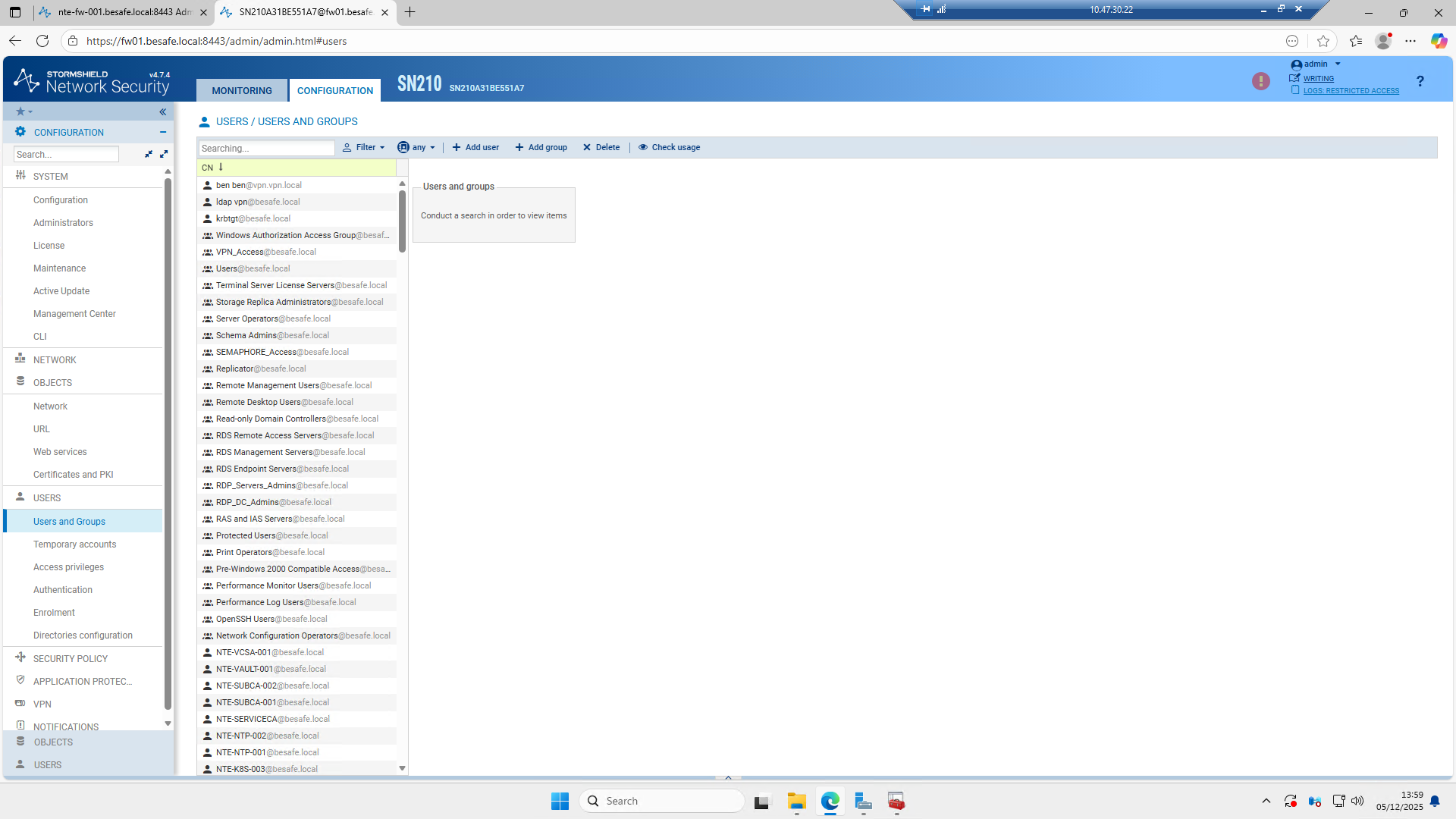Click browser Refresh button
Image resolution: width=1456 pixels, height=819 pixels.
(42, 41)
